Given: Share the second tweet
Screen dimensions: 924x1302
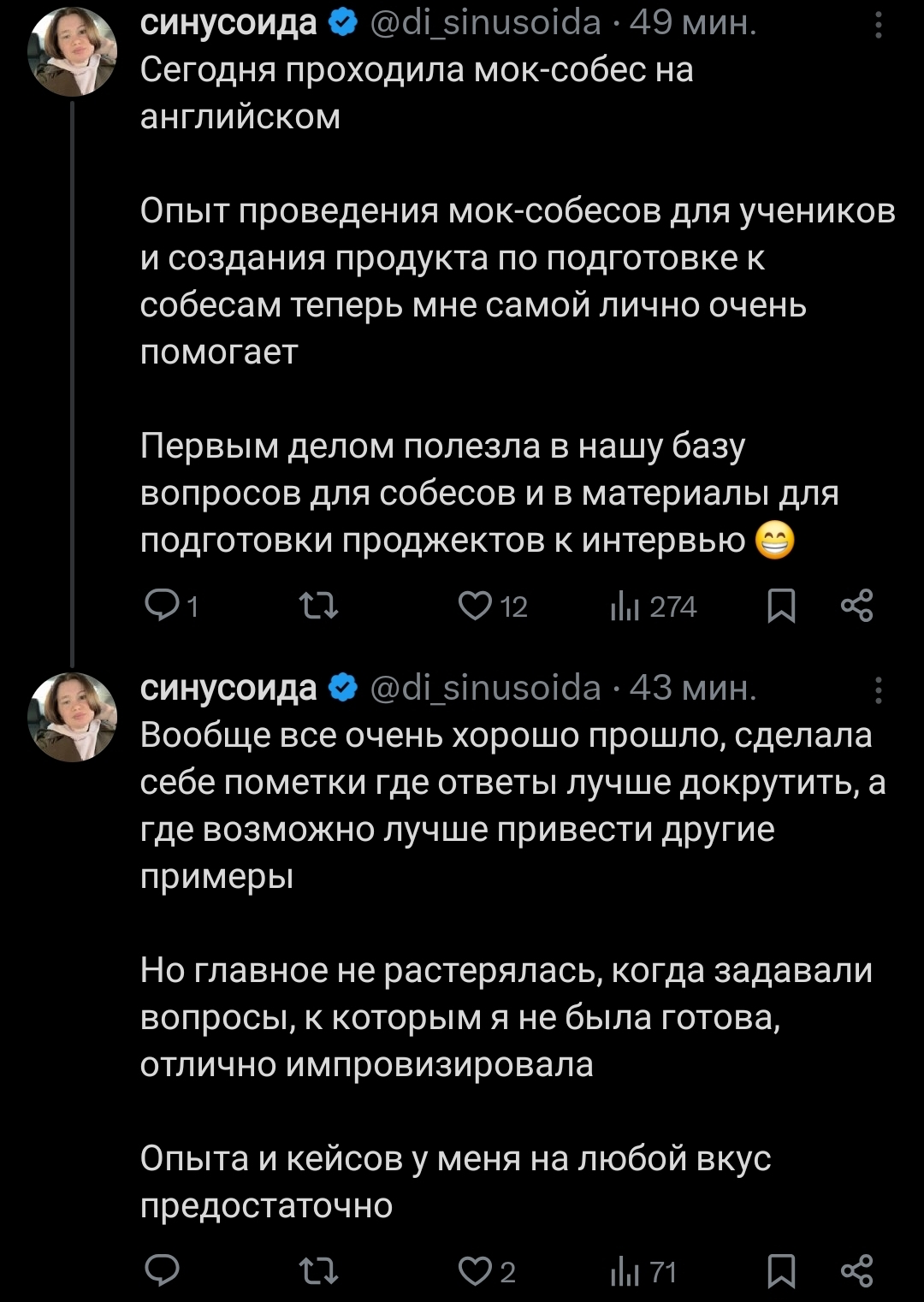Looking at the screenshot, I should [856, 1271].
